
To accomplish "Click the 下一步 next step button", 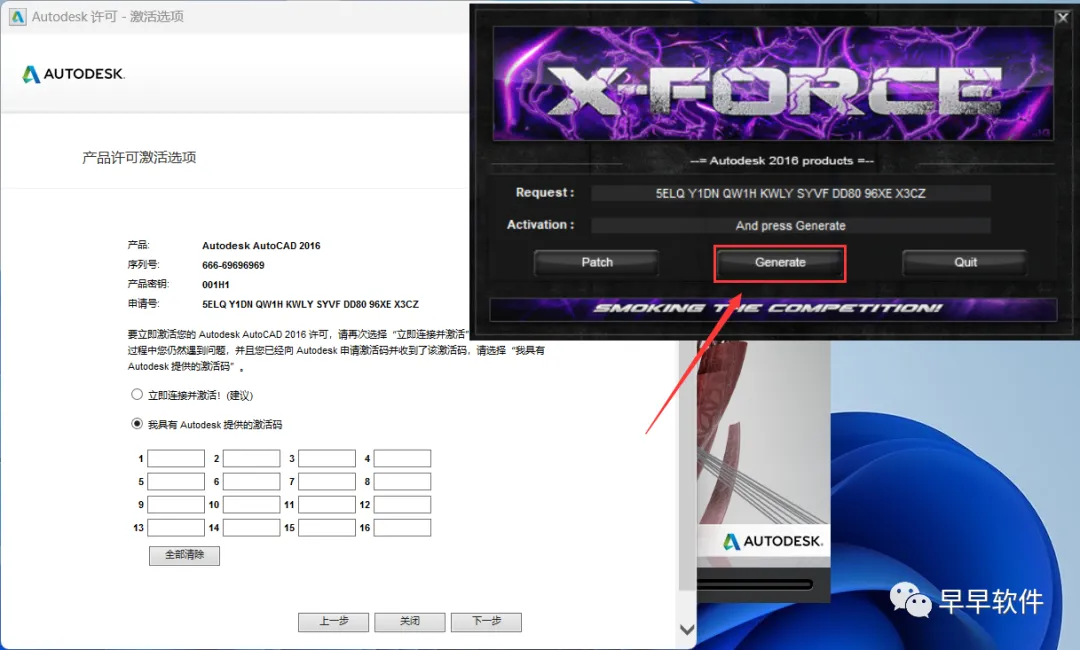I will [x=486, y=622].
